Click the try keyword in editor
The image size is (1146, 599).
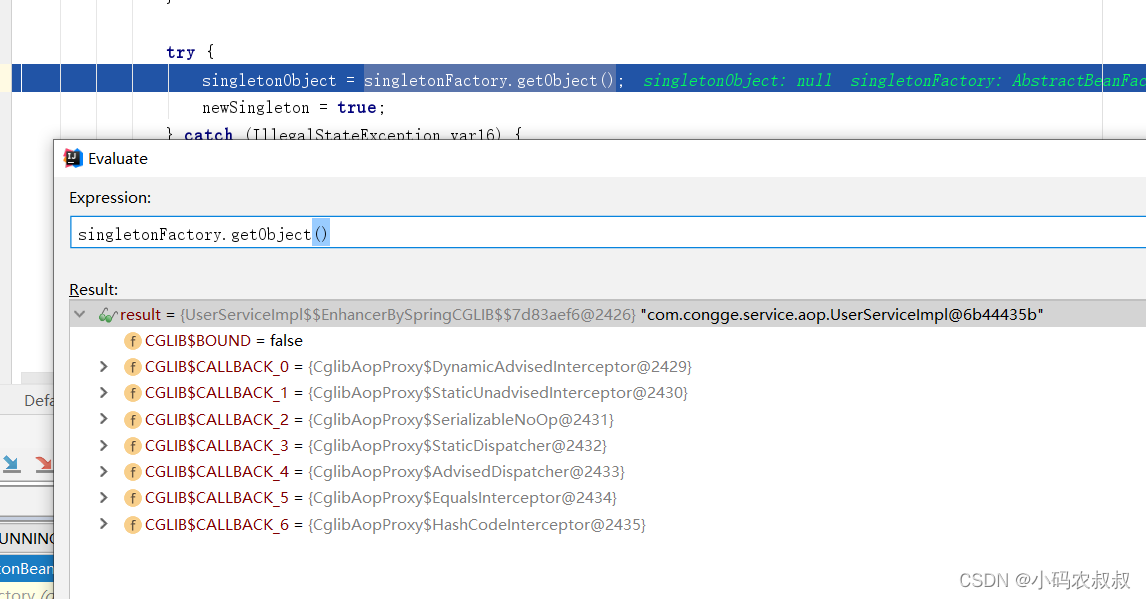point(181,53)
